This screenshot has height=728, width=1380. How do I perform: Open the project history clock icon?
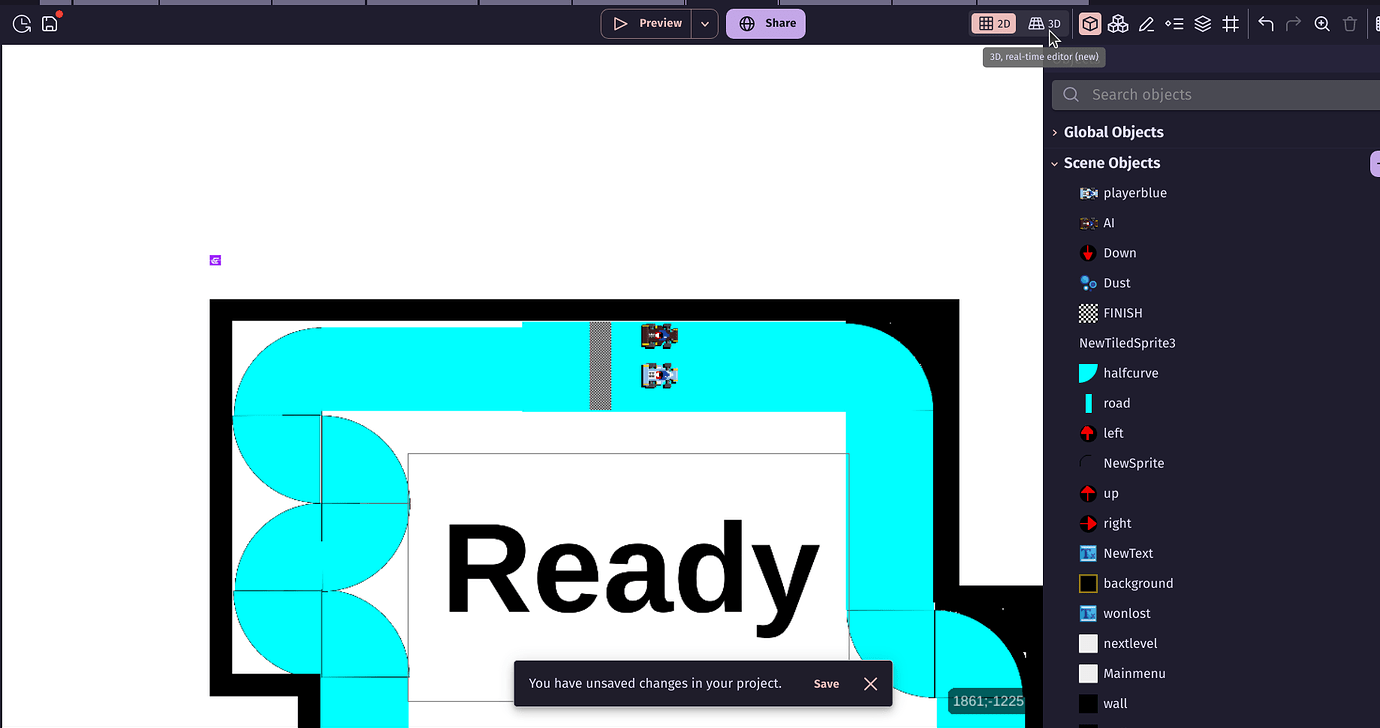click(x=22, y=23)
